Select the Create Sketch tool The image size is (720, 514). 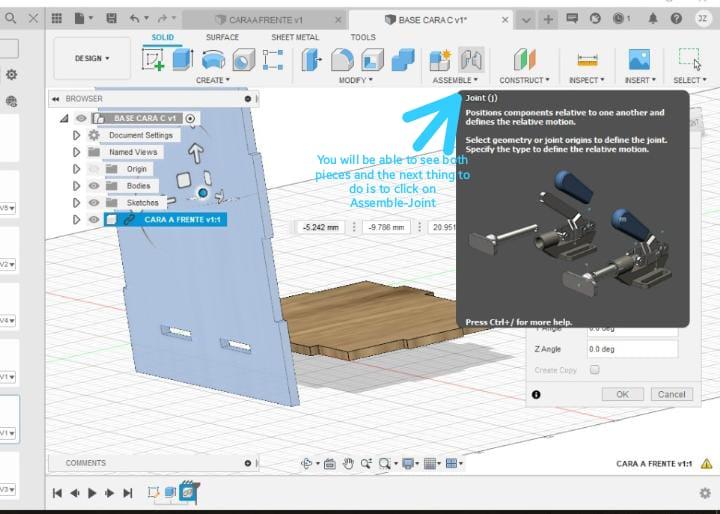153,60
